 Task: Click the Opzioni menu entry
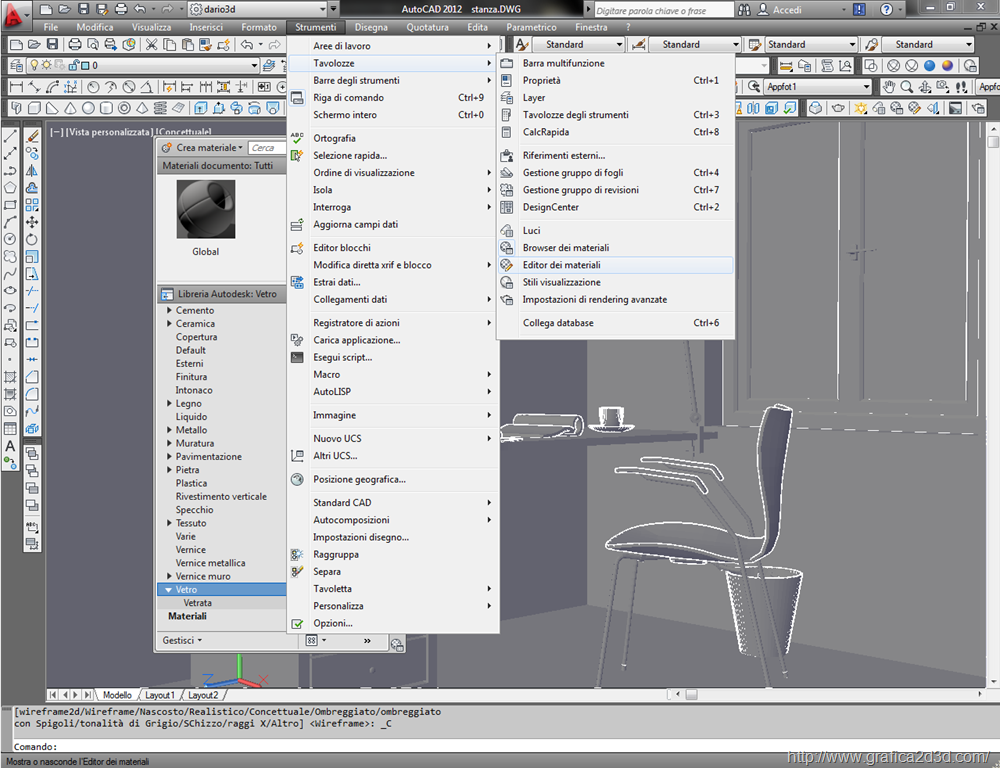coord(332,623)
